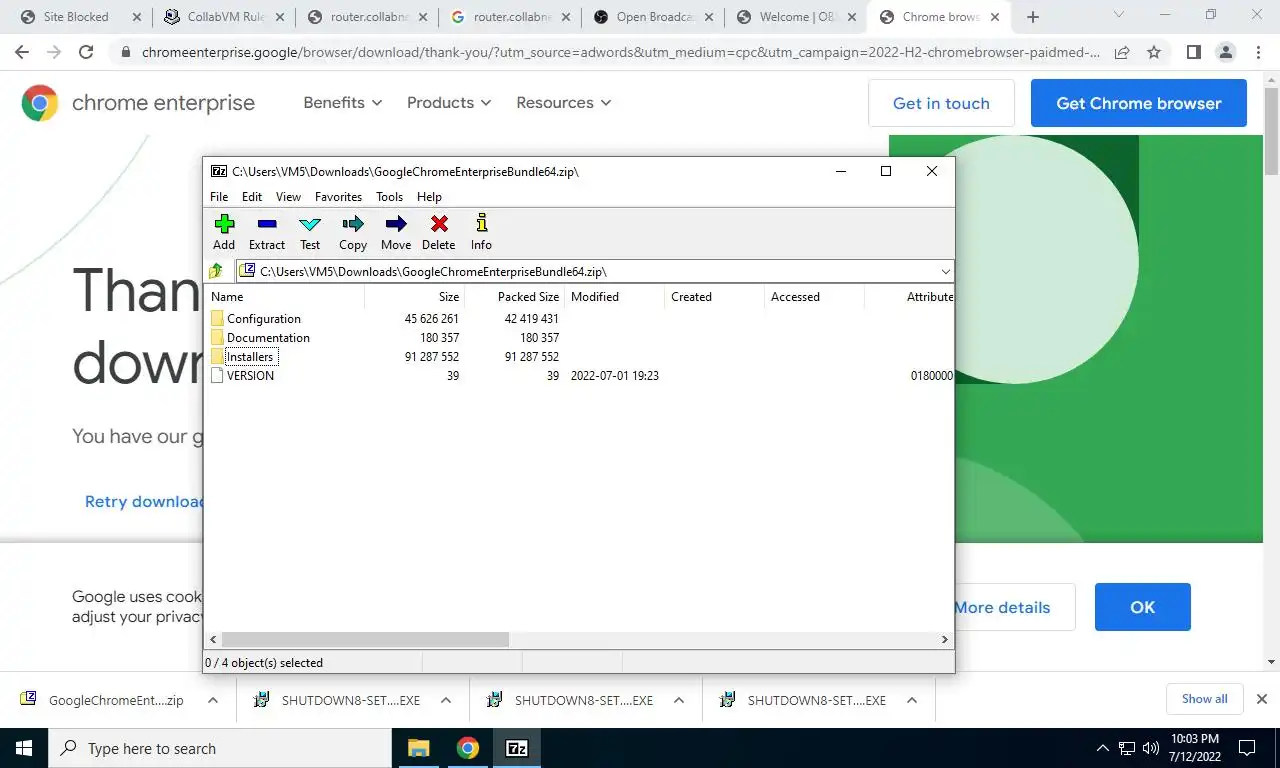This screenshot has width=1280, height=768.
Task: Click Chrome icon on the taskbar
Action: point(467,748)
